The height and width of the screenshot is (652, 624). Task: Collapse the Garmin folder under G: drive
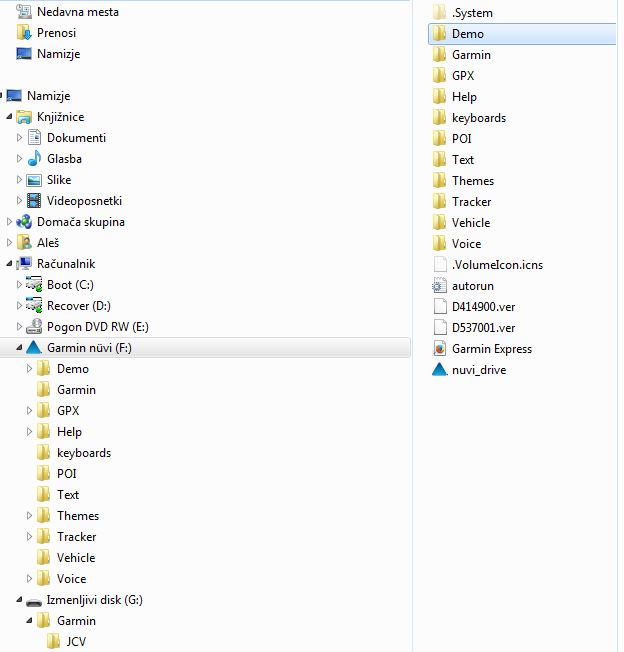pyautogui.click(x=29, y=621)
